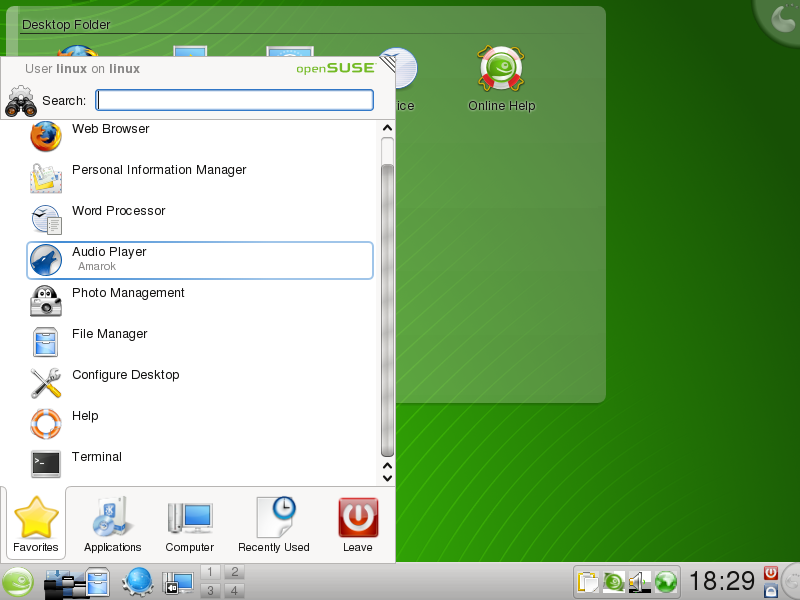The image size is (800, 600).
Task: Switch to virtual desktop 3
Action: coord(210,591)
